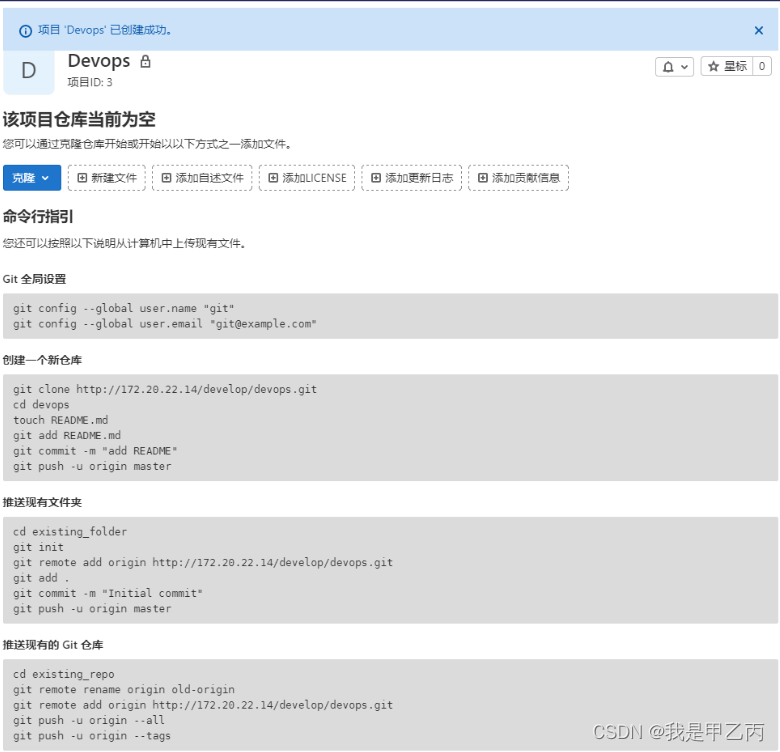
Task: Click the 'cd existing_repo' line
Action: [64, 674]
